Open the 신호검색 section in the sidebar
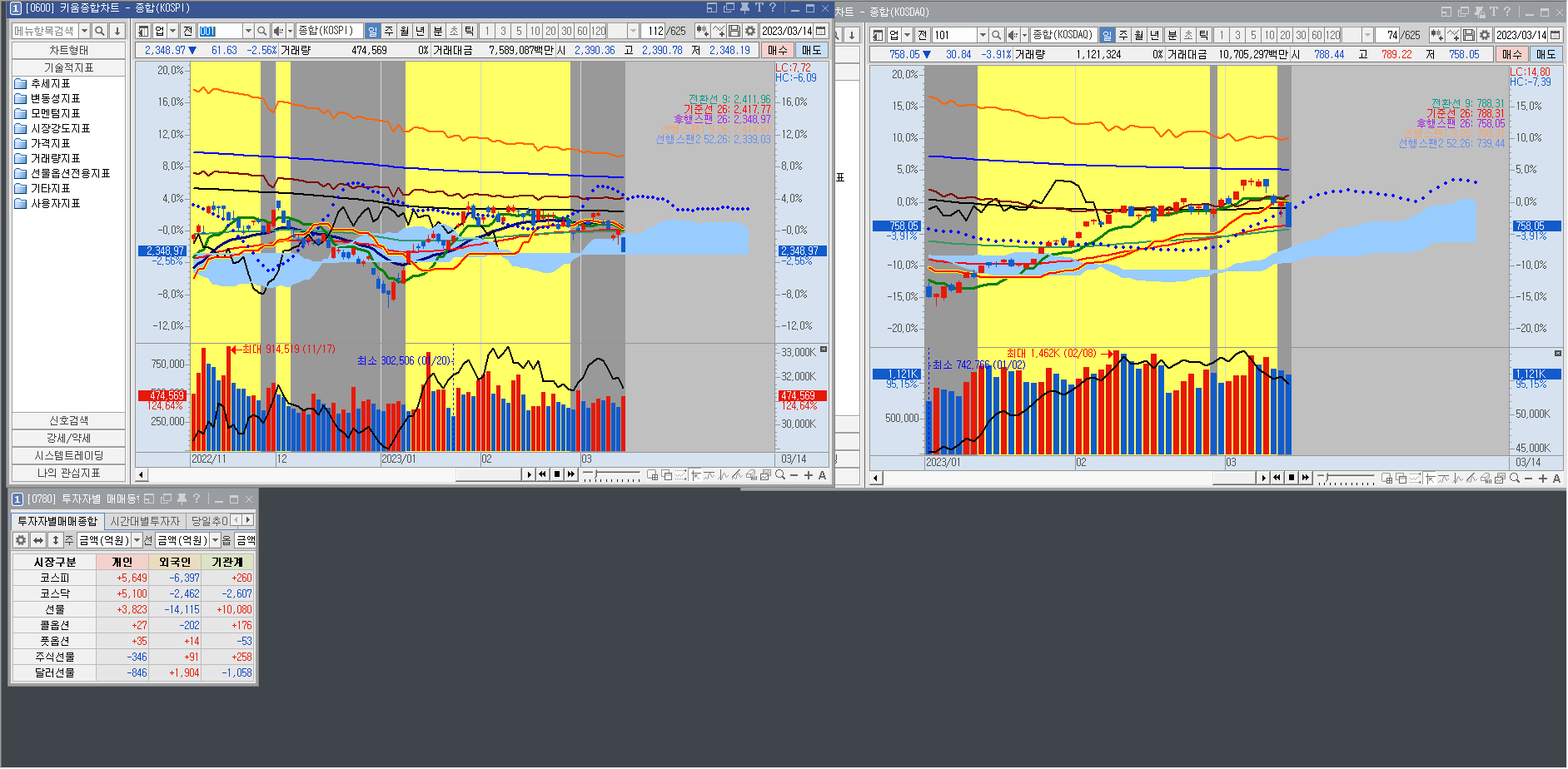The height and width of the screenshot is (769, 1568). (x=68, y=420)
